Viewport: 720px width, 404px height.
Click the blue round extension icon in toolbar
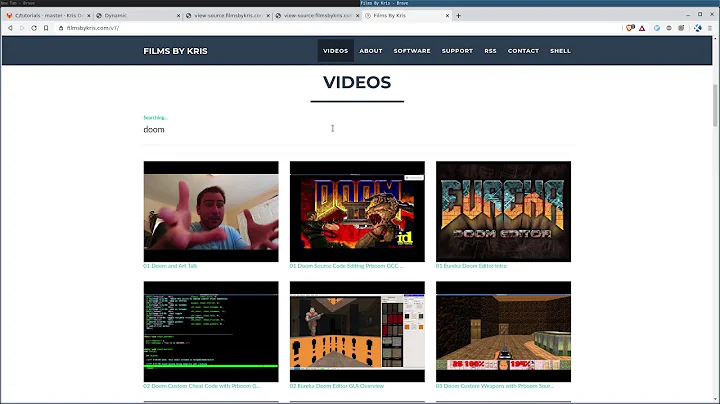coord(657,28)
